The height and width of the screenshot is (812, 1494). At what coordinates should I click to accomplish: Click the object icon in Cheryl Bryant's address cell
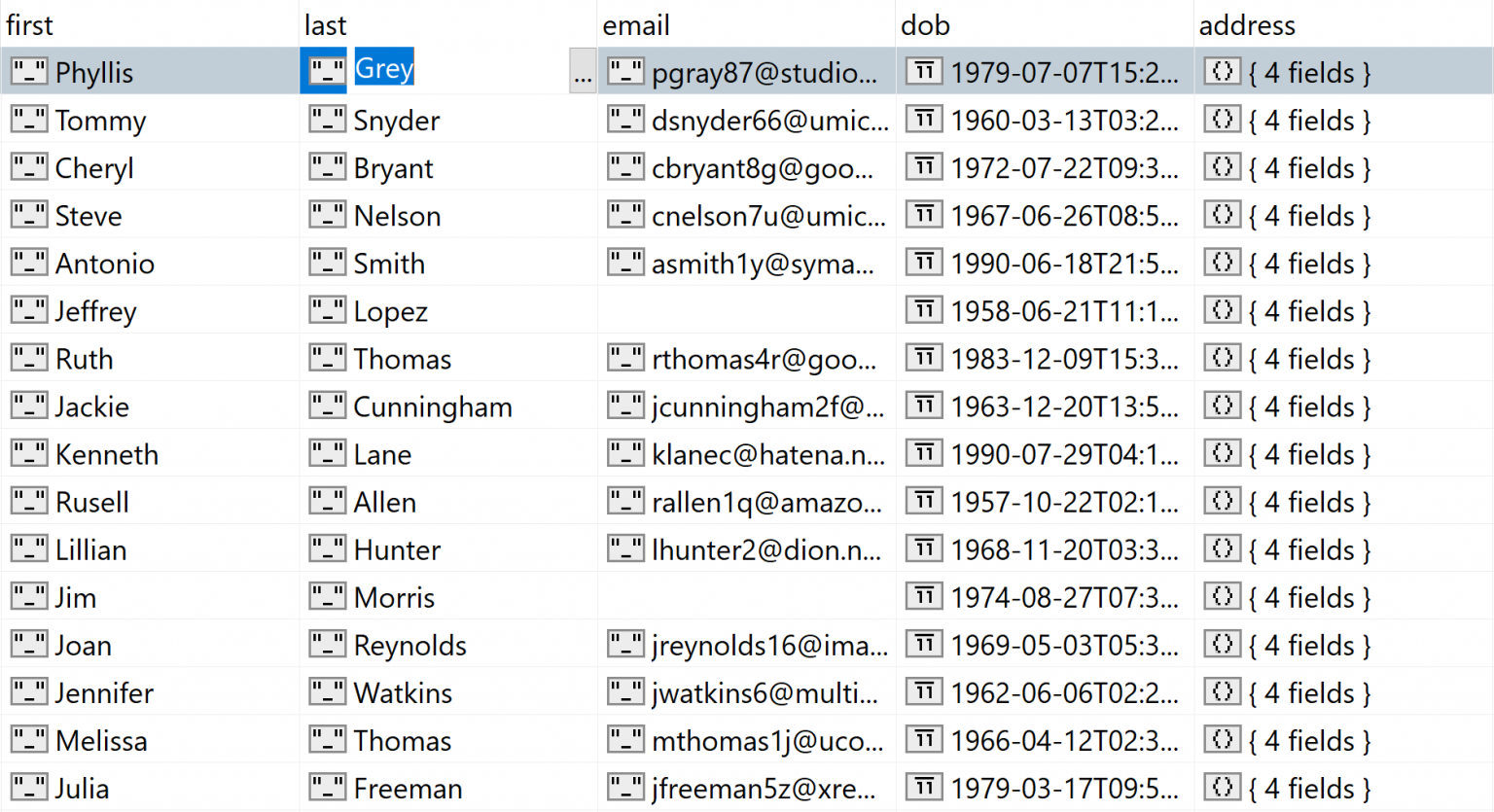click(x=1222, y=166)
